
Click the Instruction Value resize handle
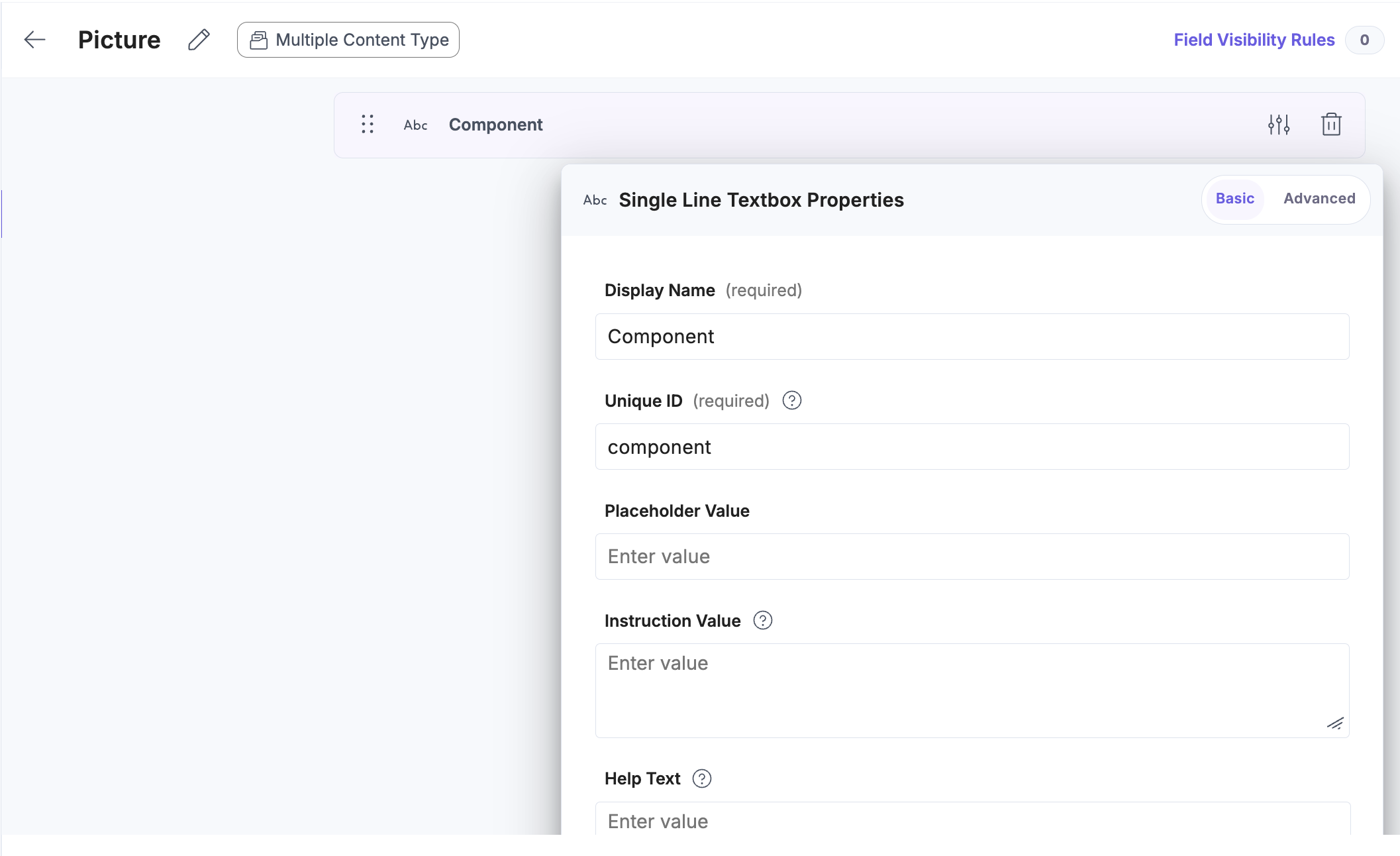pos(1335,723)
